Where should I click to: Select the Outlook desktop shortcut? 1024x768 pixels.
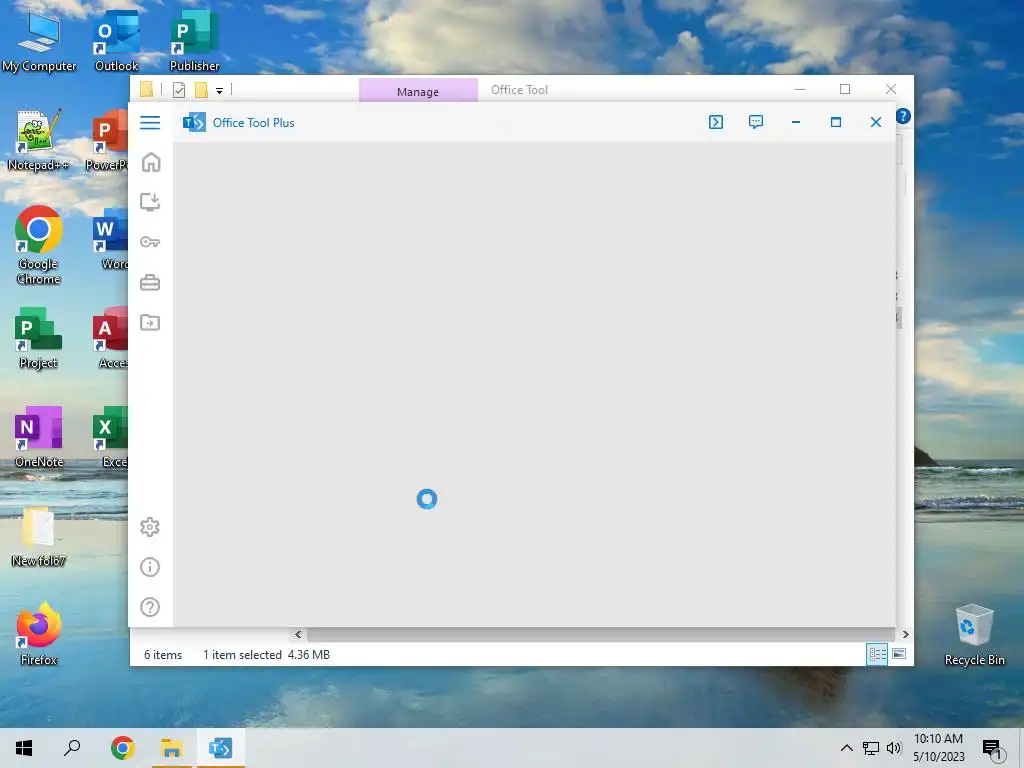116,42
